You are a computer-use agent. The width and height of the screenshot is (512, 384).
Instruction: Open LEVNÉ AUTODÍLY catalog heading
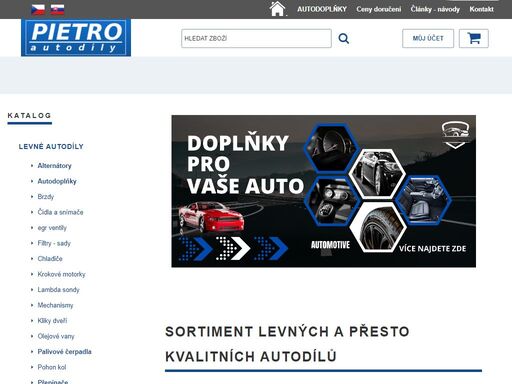pos(51,147)
